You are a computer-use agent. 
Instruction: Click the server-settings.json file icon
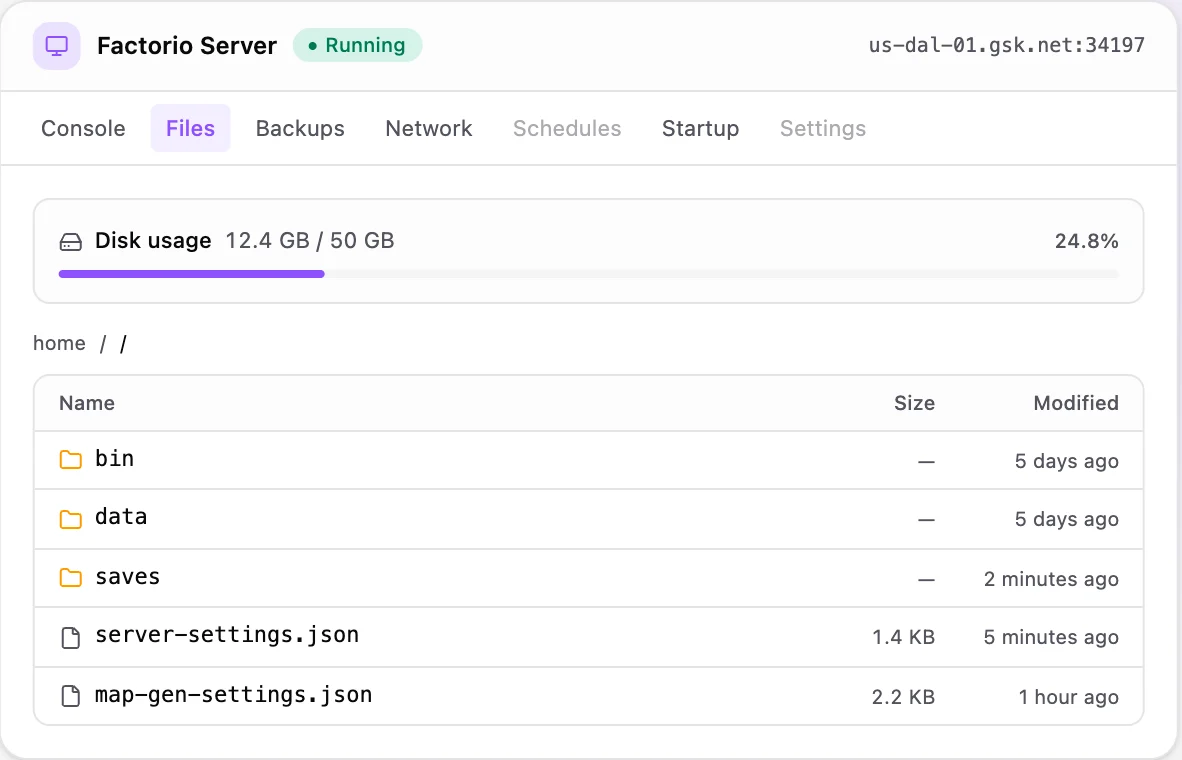70,637
